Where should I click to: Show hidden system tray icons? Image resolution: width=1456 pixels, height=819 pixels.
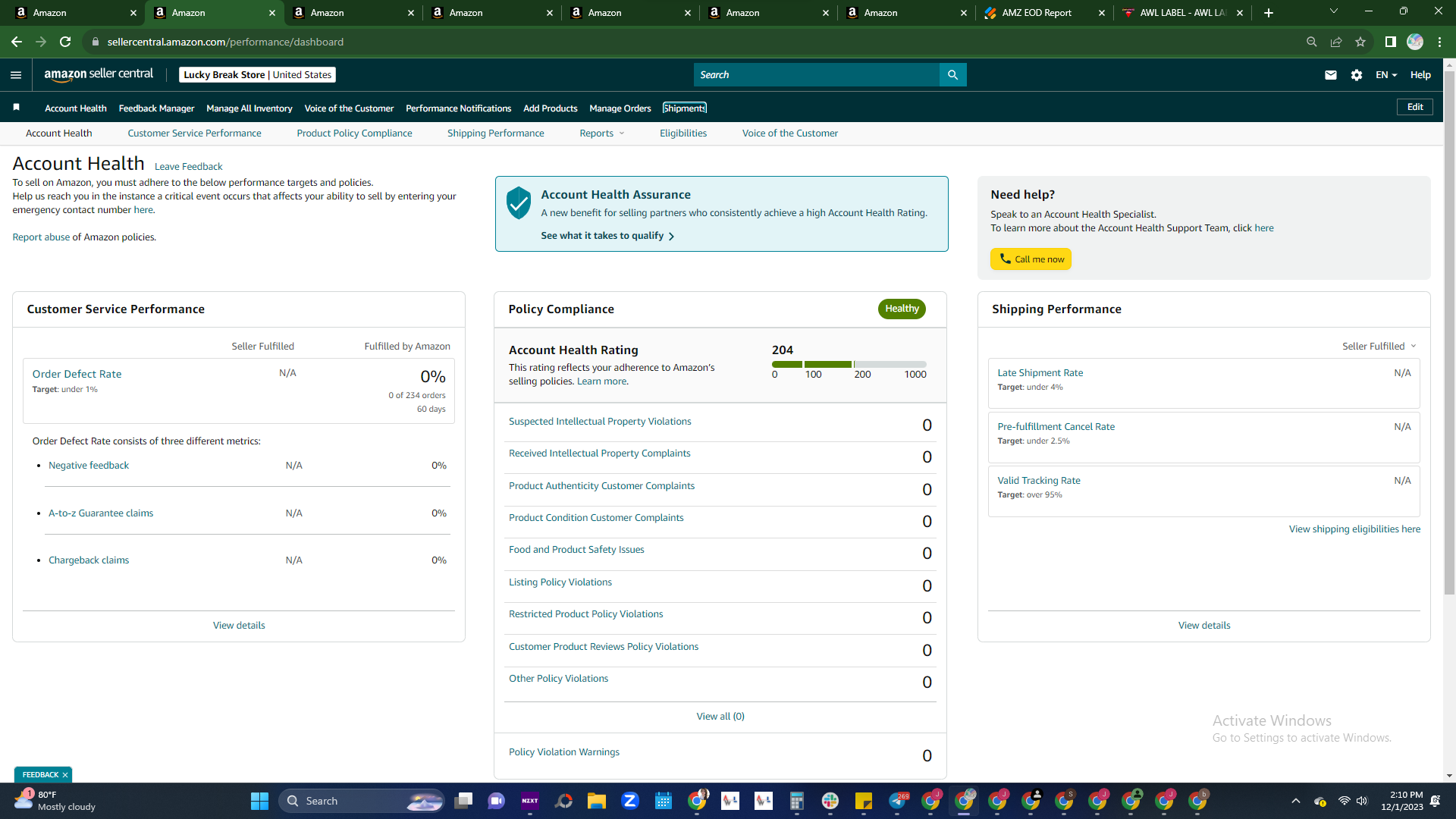point(1296,801)
